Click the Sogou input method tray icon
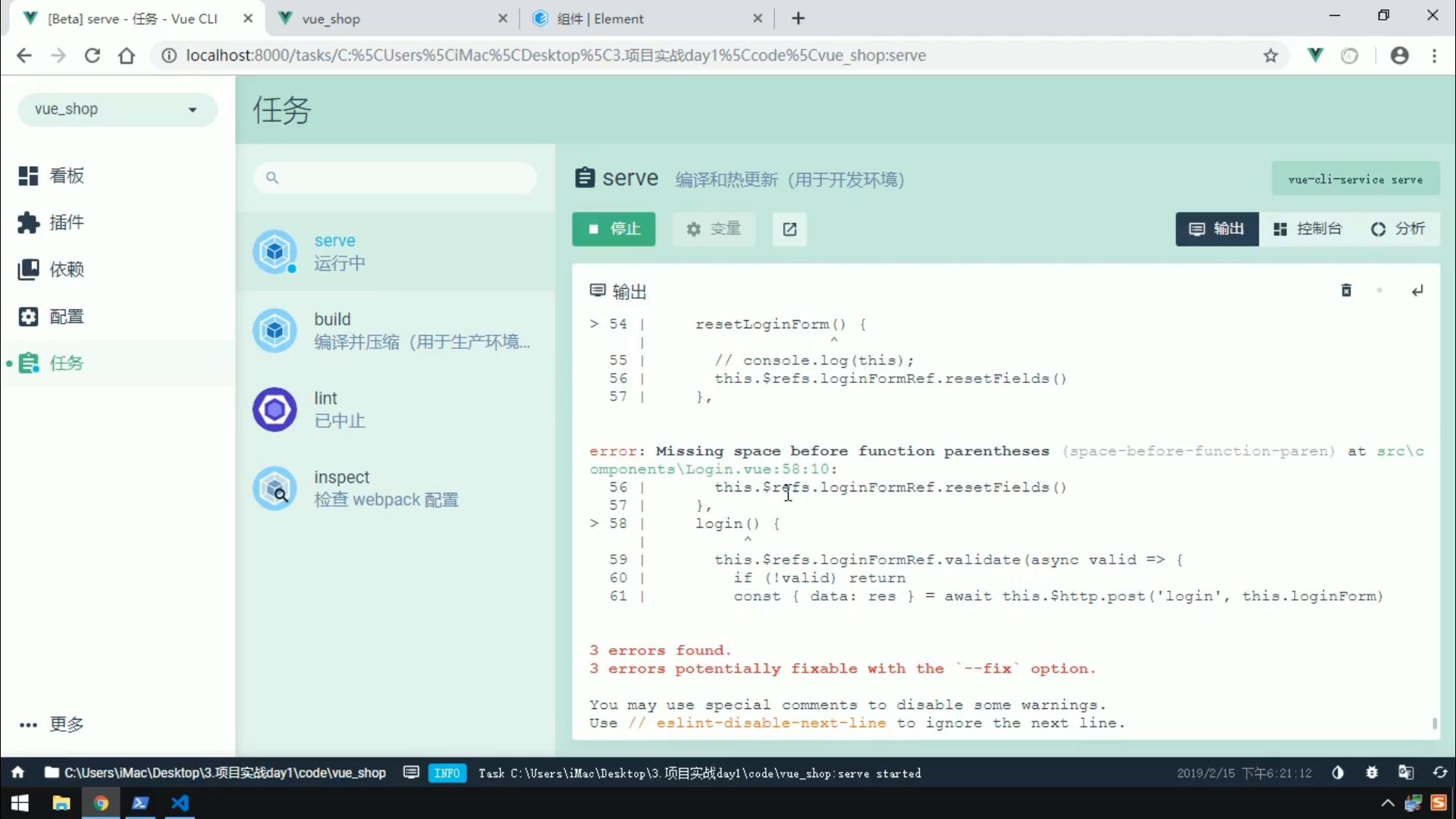The image size is (1456, 819). click(x=1439, y=803)
